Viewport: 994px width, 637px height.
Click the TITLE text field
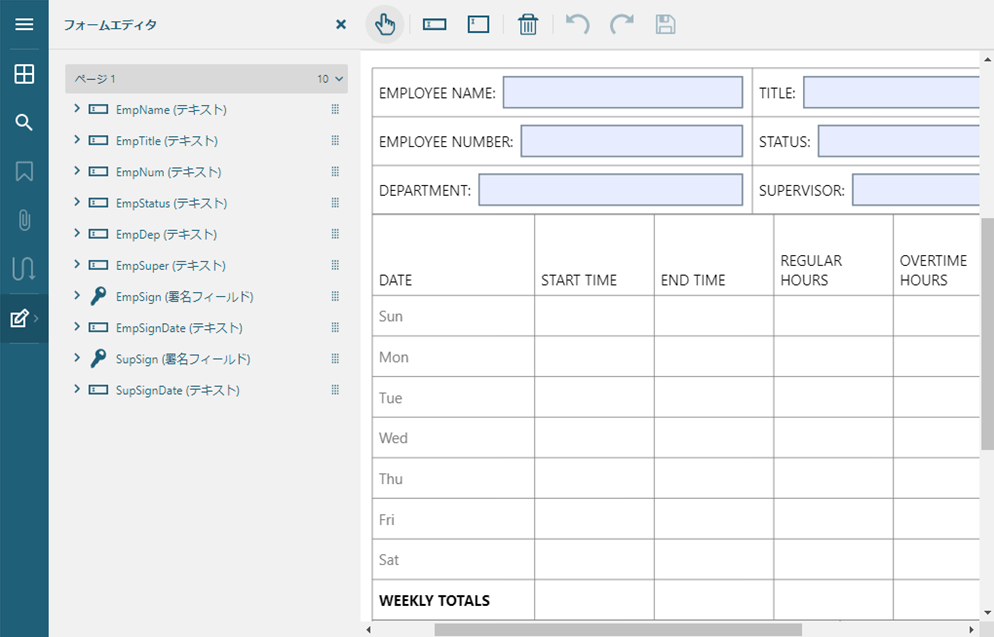pos(891,93)
